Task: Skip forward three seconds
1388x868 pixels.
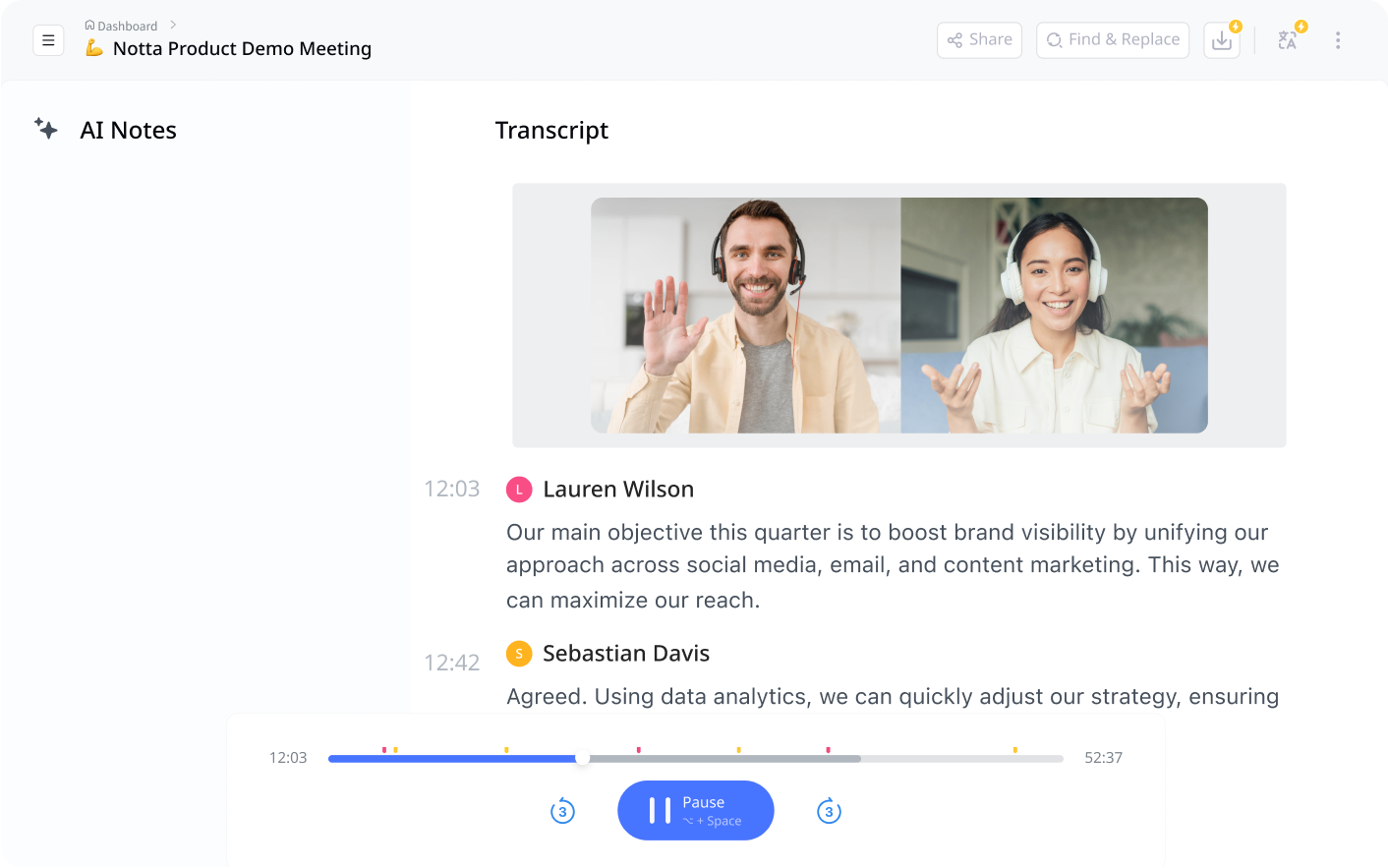Action: point(829,811)
